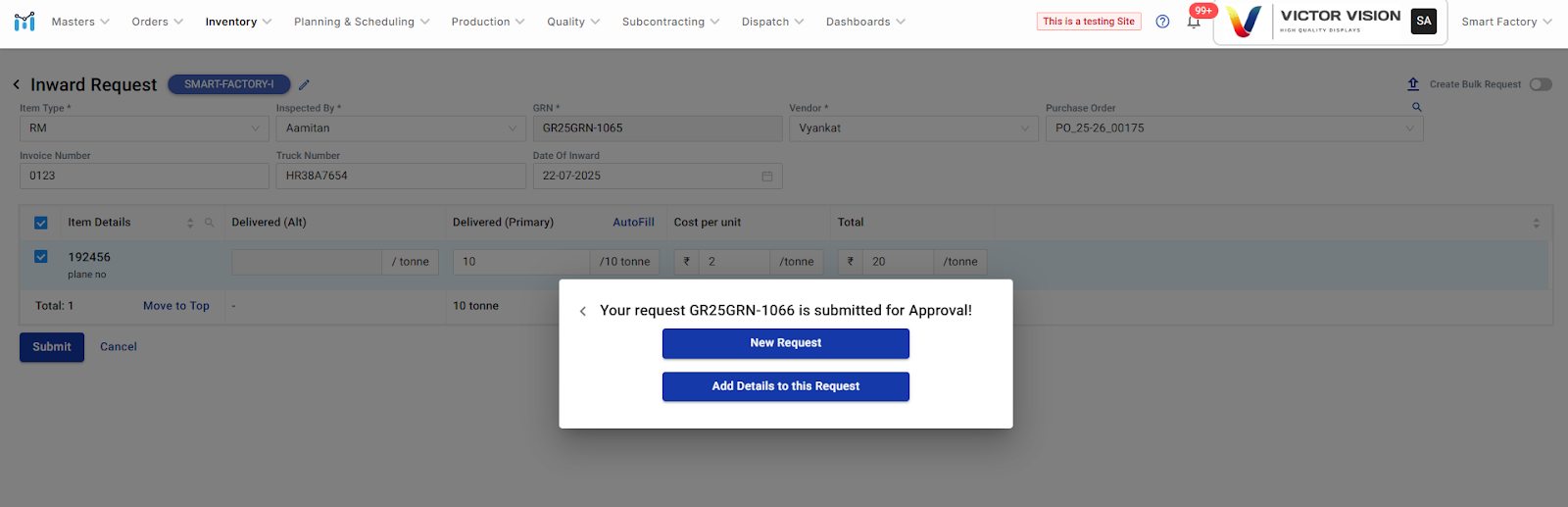Click the upload icon near Create Bulk Request
This screenshot has width=1568, height=507.
[x=1413, y=84]
